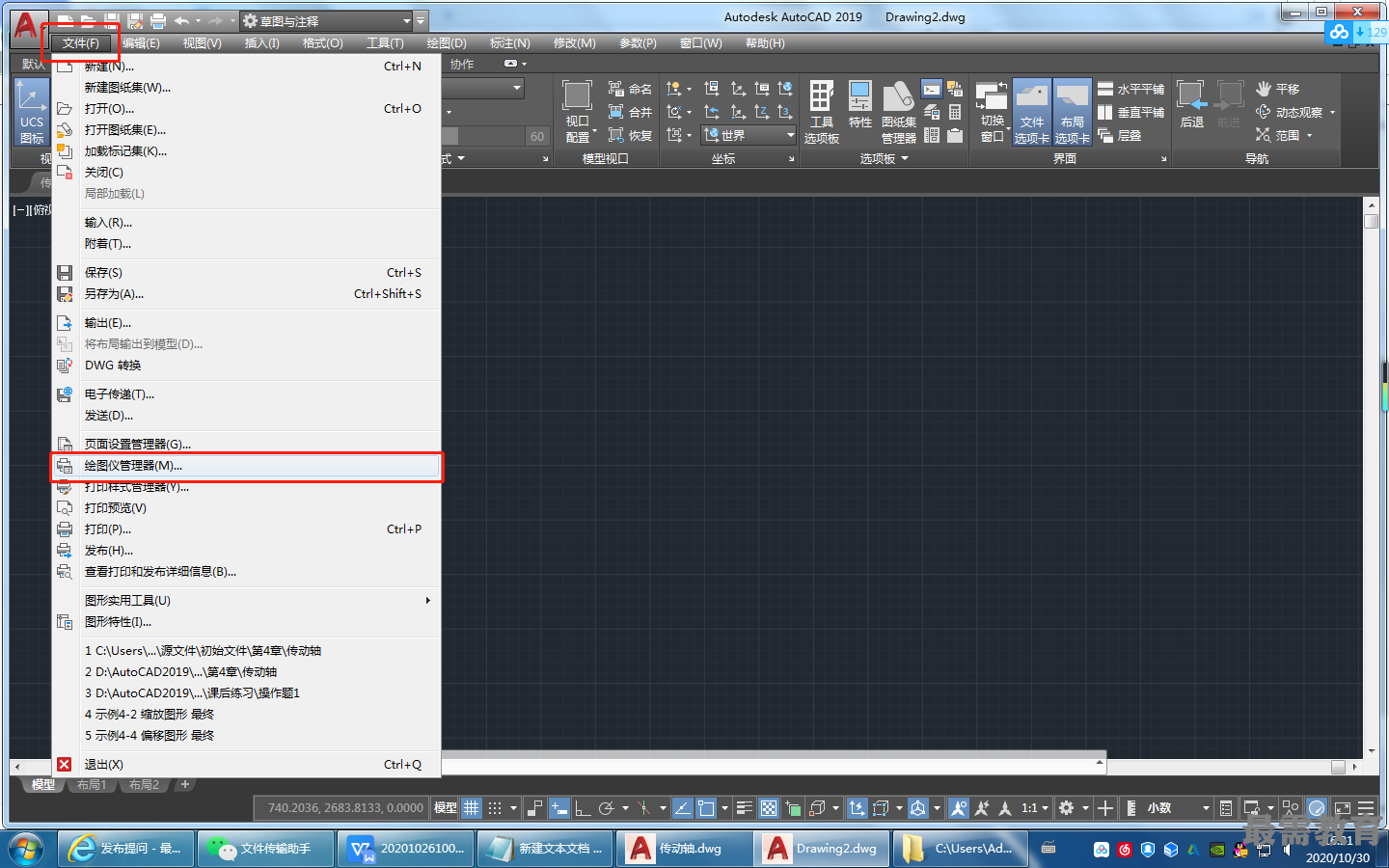Open the quick access toolbar customize arrow
Viewport: 1389px width, 868px height.
click(421, 20)
